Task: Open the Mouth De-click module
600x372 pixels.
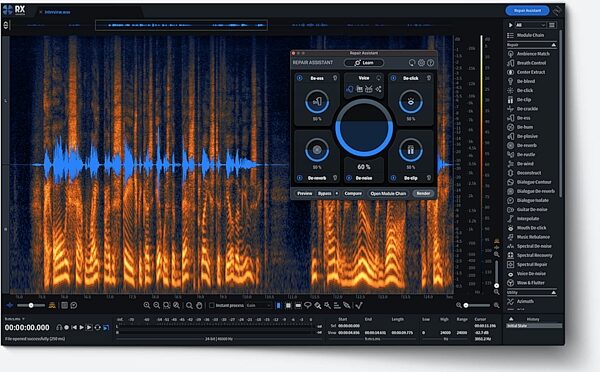Action: pyautogui.click(x=527, y=228)
